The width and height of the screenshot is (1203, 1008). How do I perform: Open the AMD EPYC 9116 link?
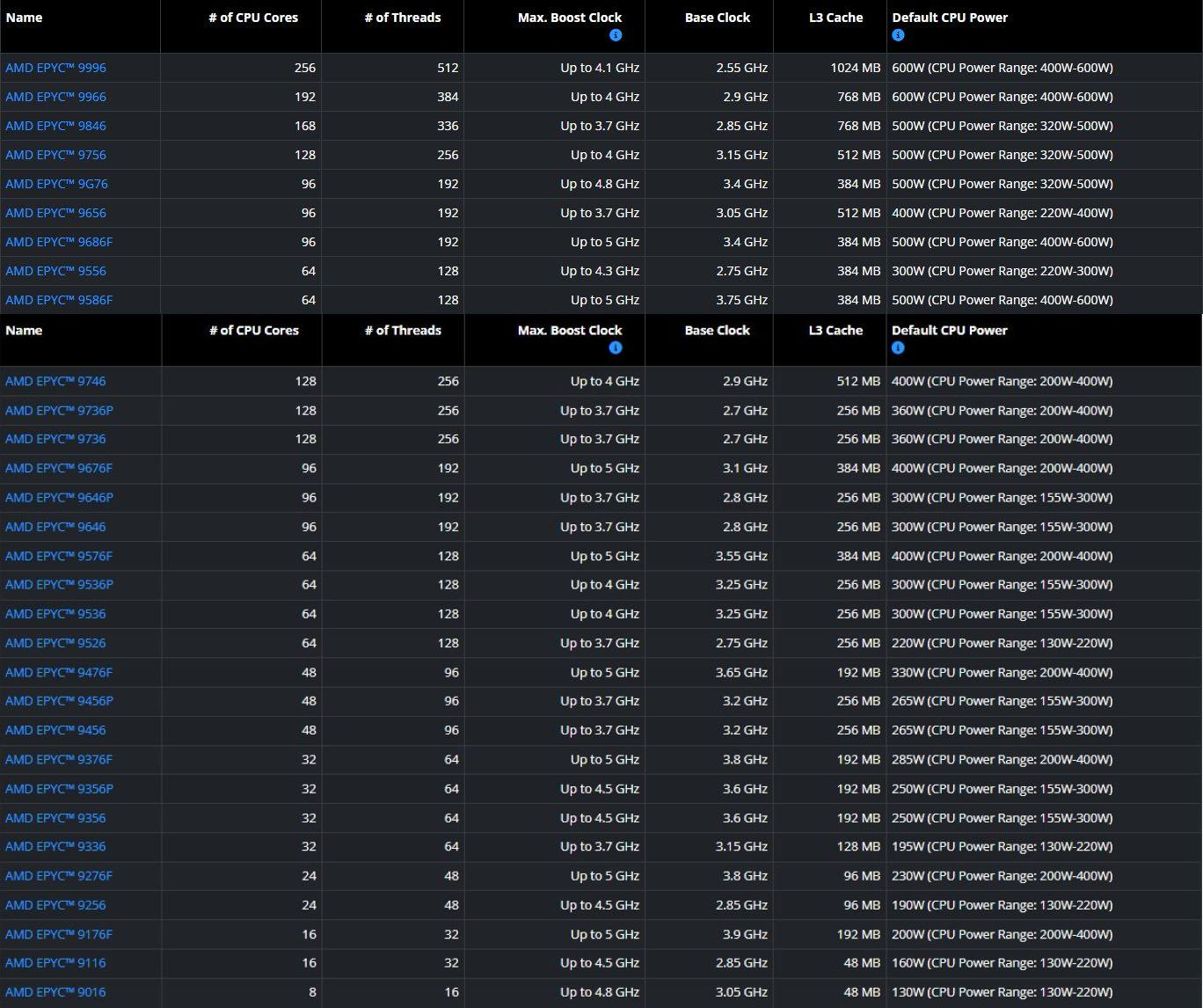pos(55,962)
